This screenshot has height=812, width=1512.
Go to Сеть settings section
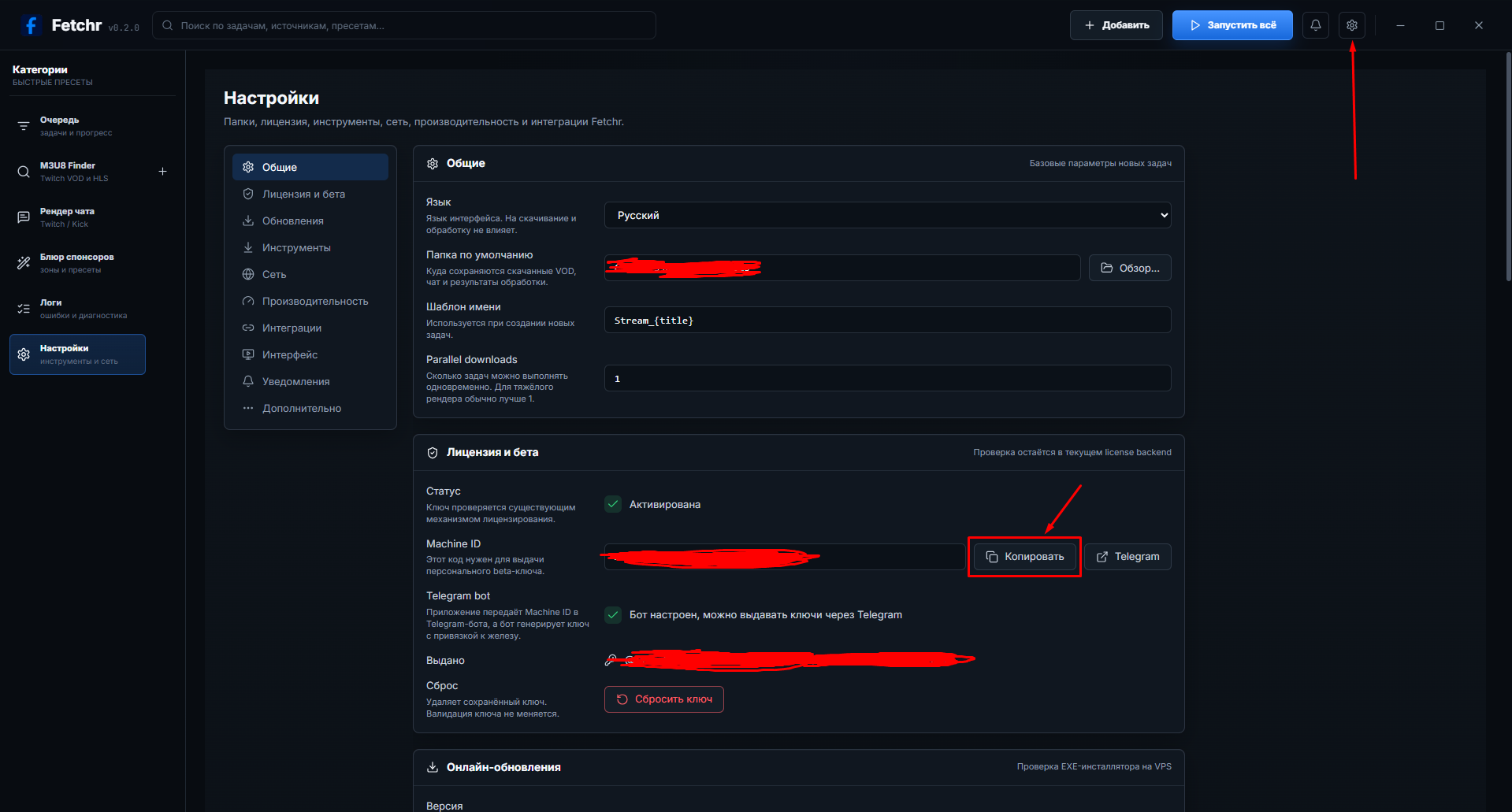(x=310, y=274)
